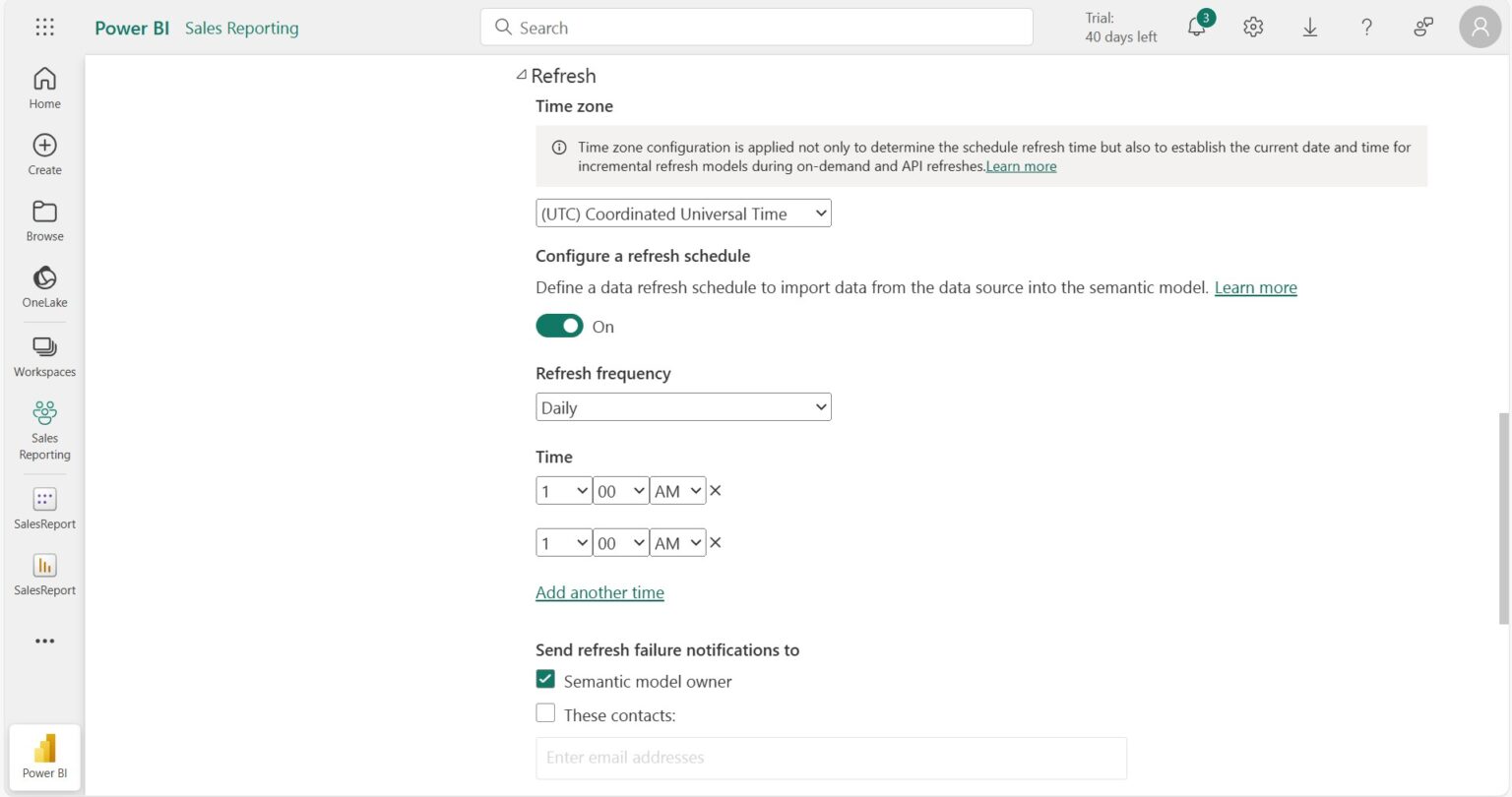Screen dimensions: 1512x797
Task: Open the Refresh frequency dropdown
Action: click(682, 406)
